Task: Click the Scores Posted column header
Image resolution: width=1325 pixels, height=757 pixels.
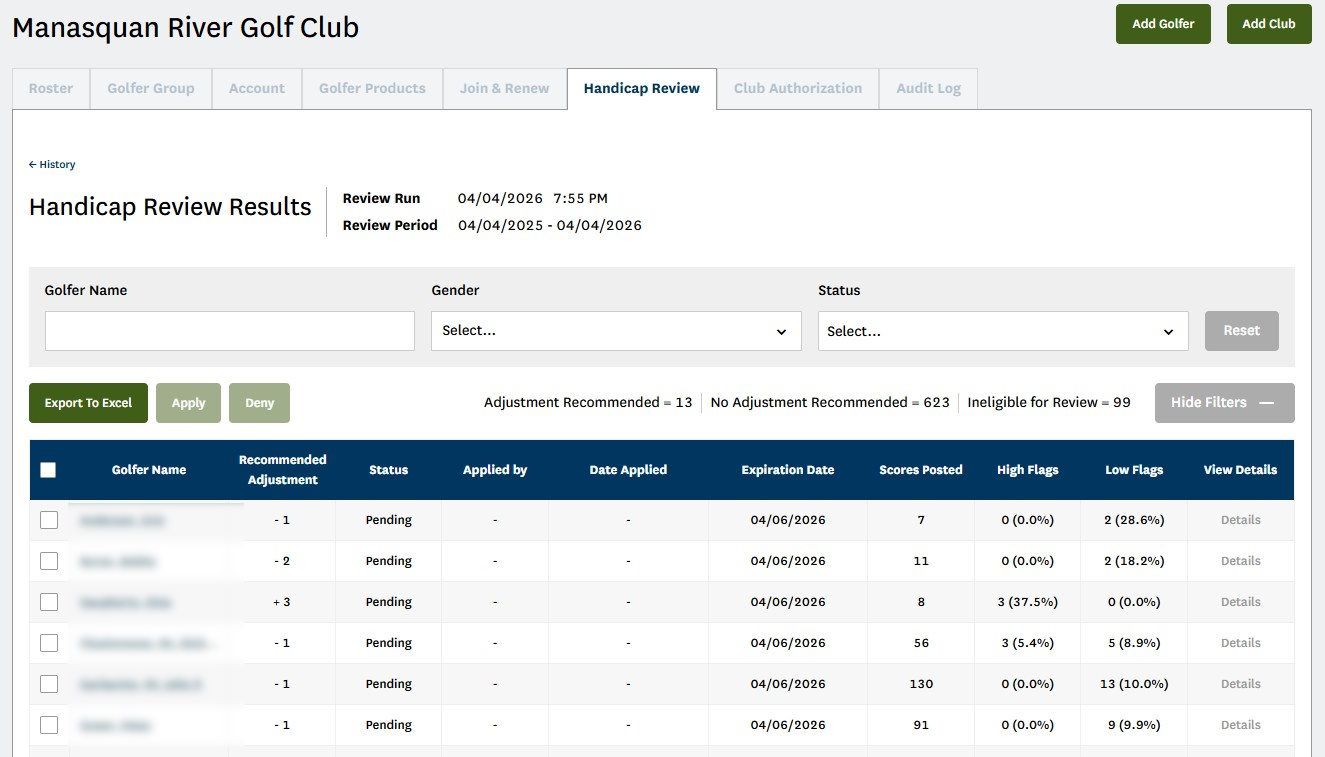Action: tap(921, 470)
